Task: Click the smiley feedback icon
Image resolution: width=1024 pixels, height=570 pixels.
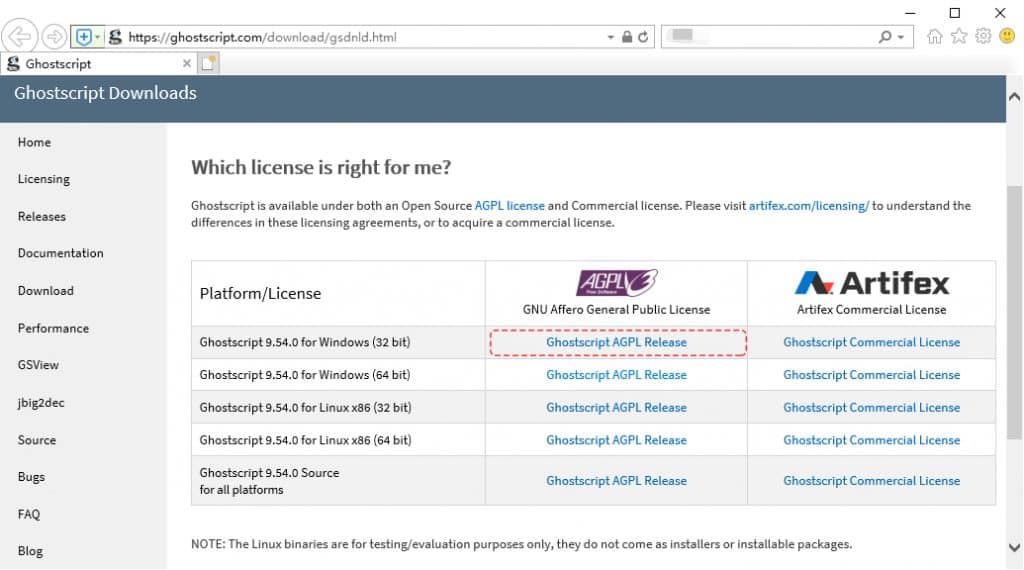Action: click(x=1007, y=36)
